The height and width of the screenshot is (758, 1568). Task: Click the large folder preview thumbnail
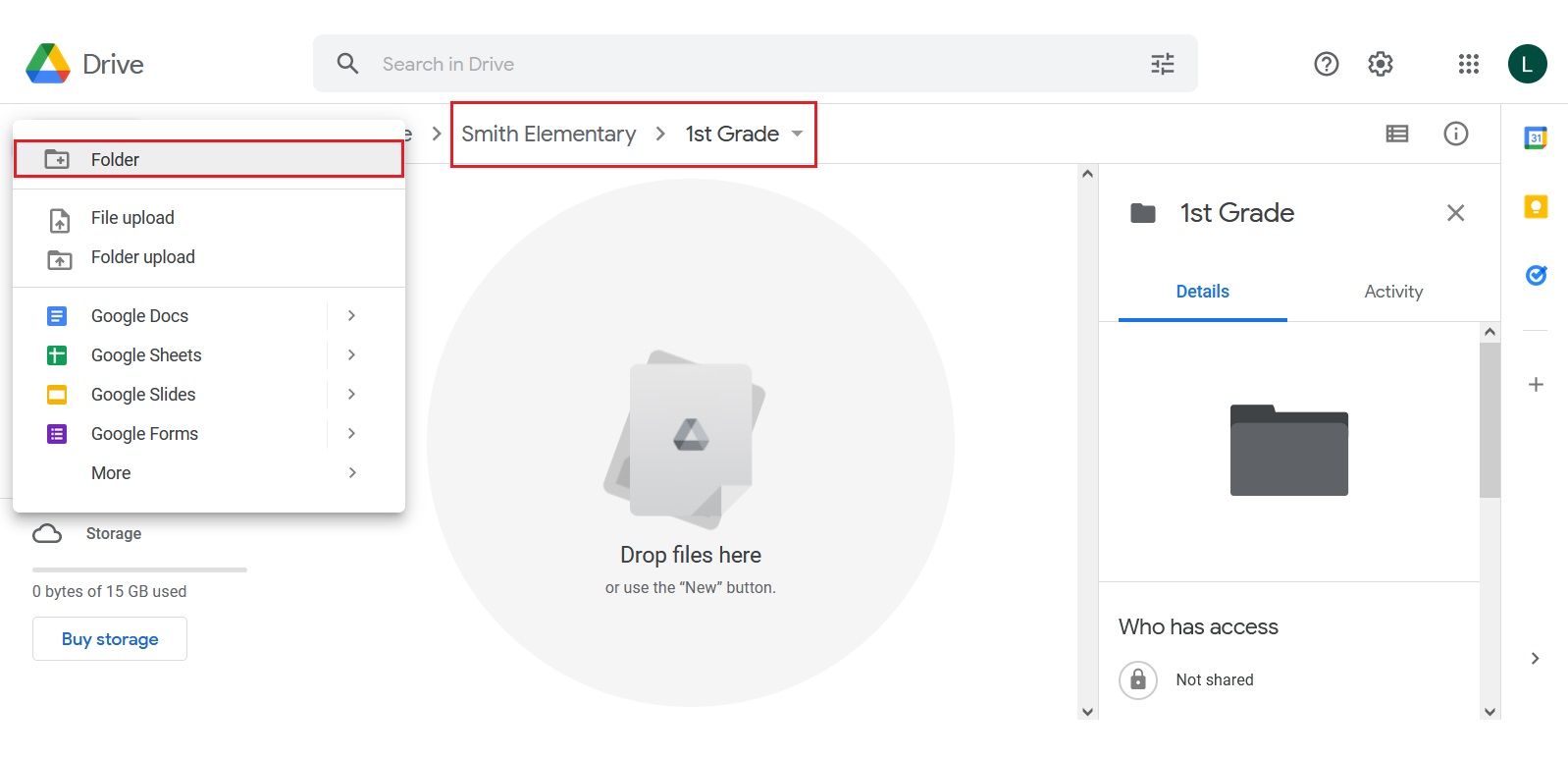click(1289, 450)
